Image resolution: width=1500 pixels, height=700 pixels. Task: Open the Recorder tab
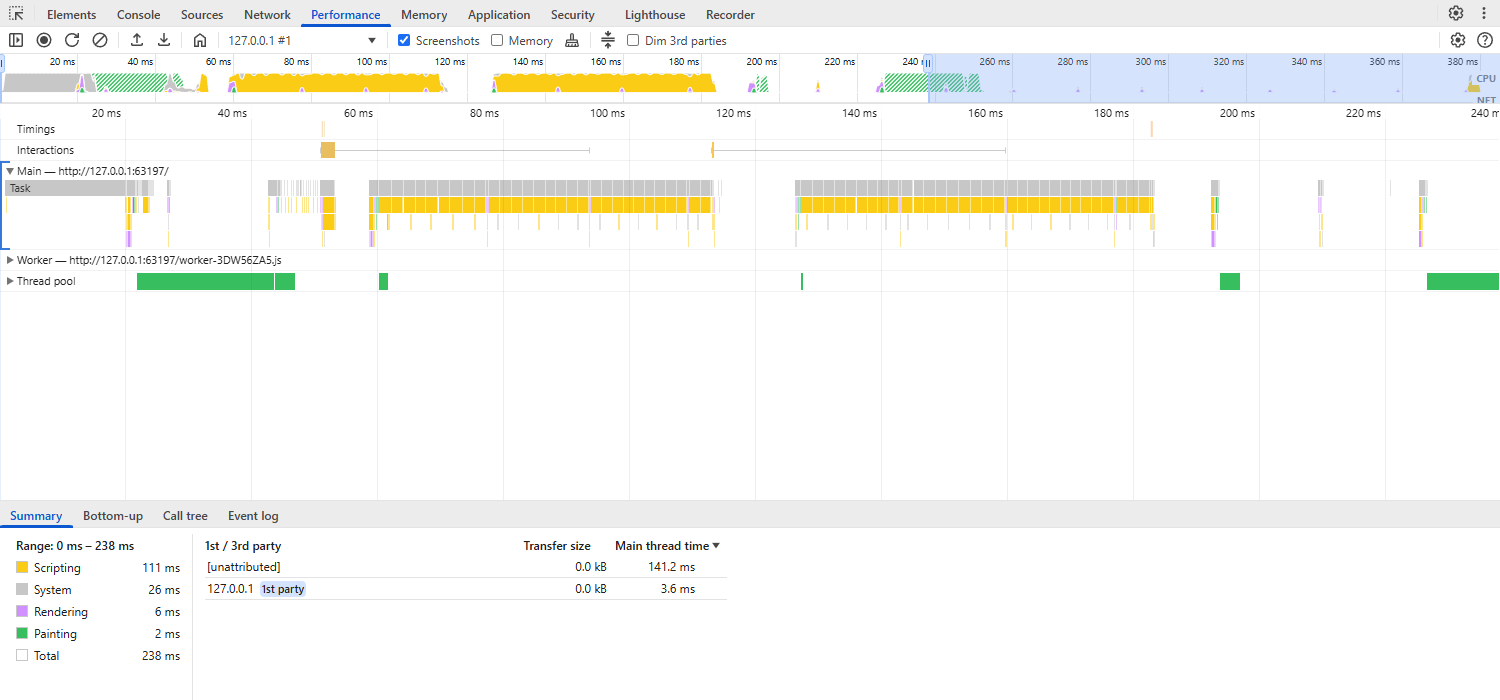[730, 15]
